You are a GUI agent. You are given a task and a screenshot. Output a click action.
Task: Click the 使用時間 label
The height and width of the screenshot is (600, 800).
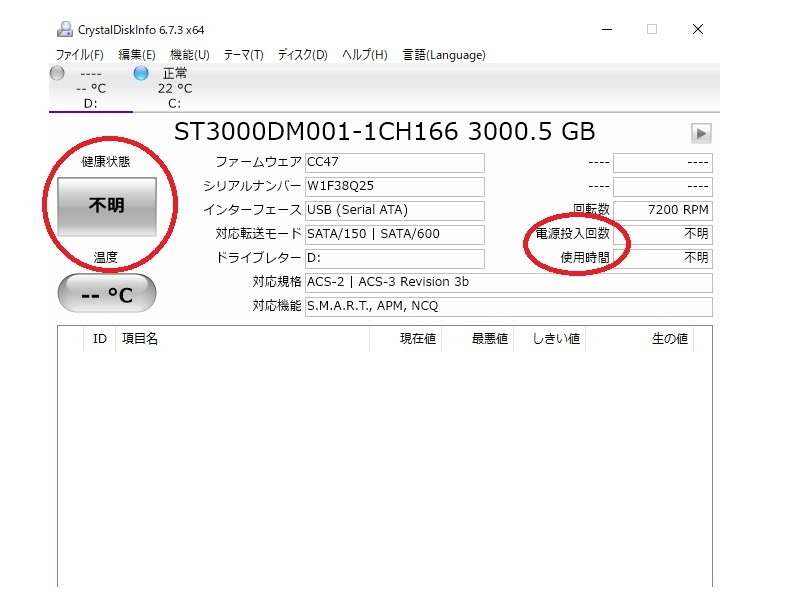(x=585, y=258)
